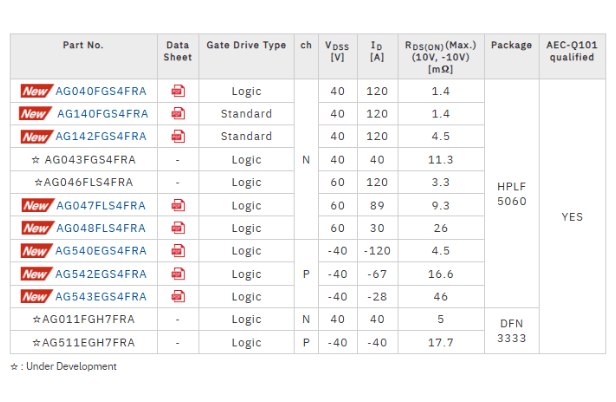This screenshot has height=402, width=616.
Task: Open the datasheet PDF for AG543EGS4FRA
Action: click(178, 297)
